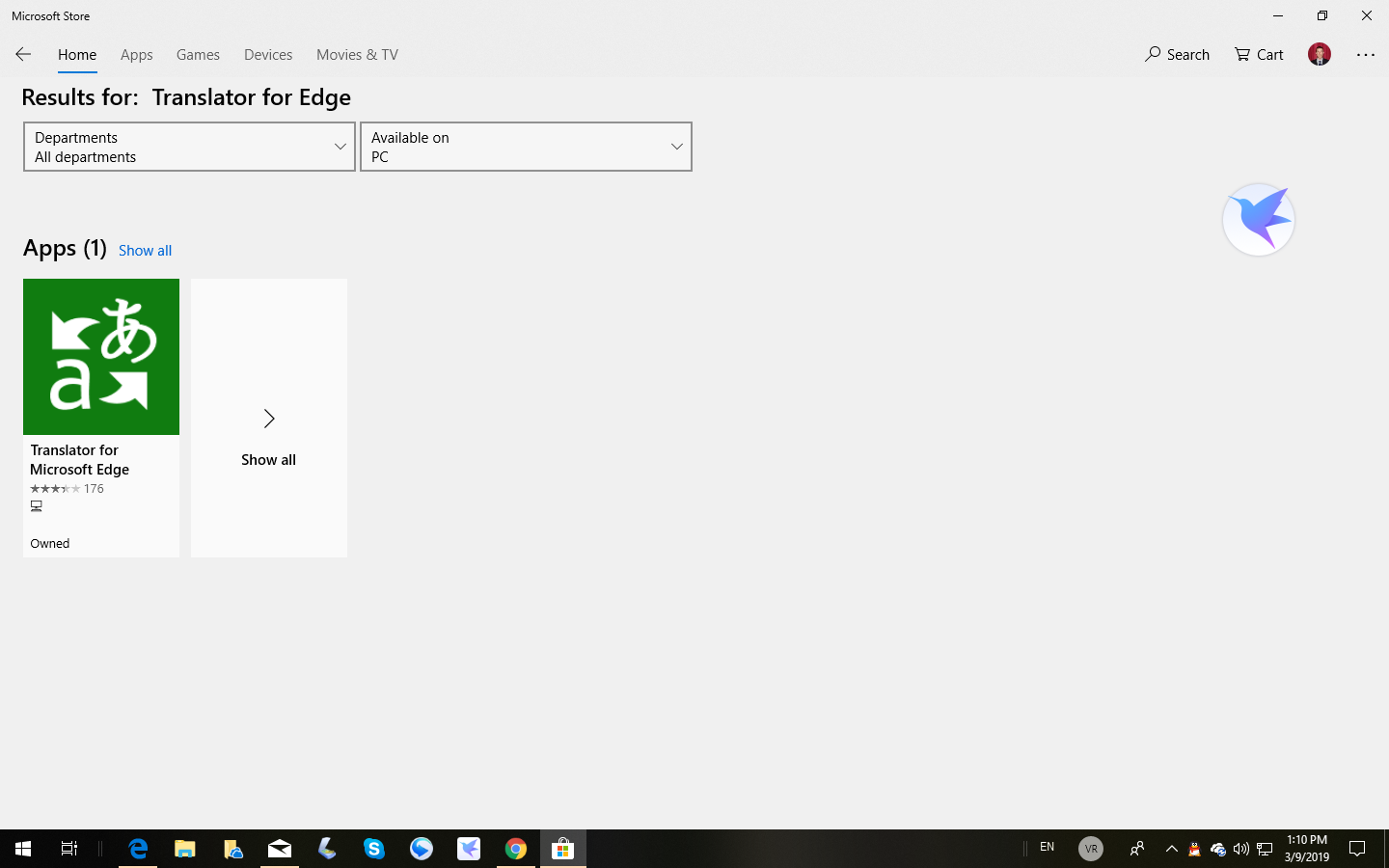Click the 176 ratings star row

click(x=67, y=489)
